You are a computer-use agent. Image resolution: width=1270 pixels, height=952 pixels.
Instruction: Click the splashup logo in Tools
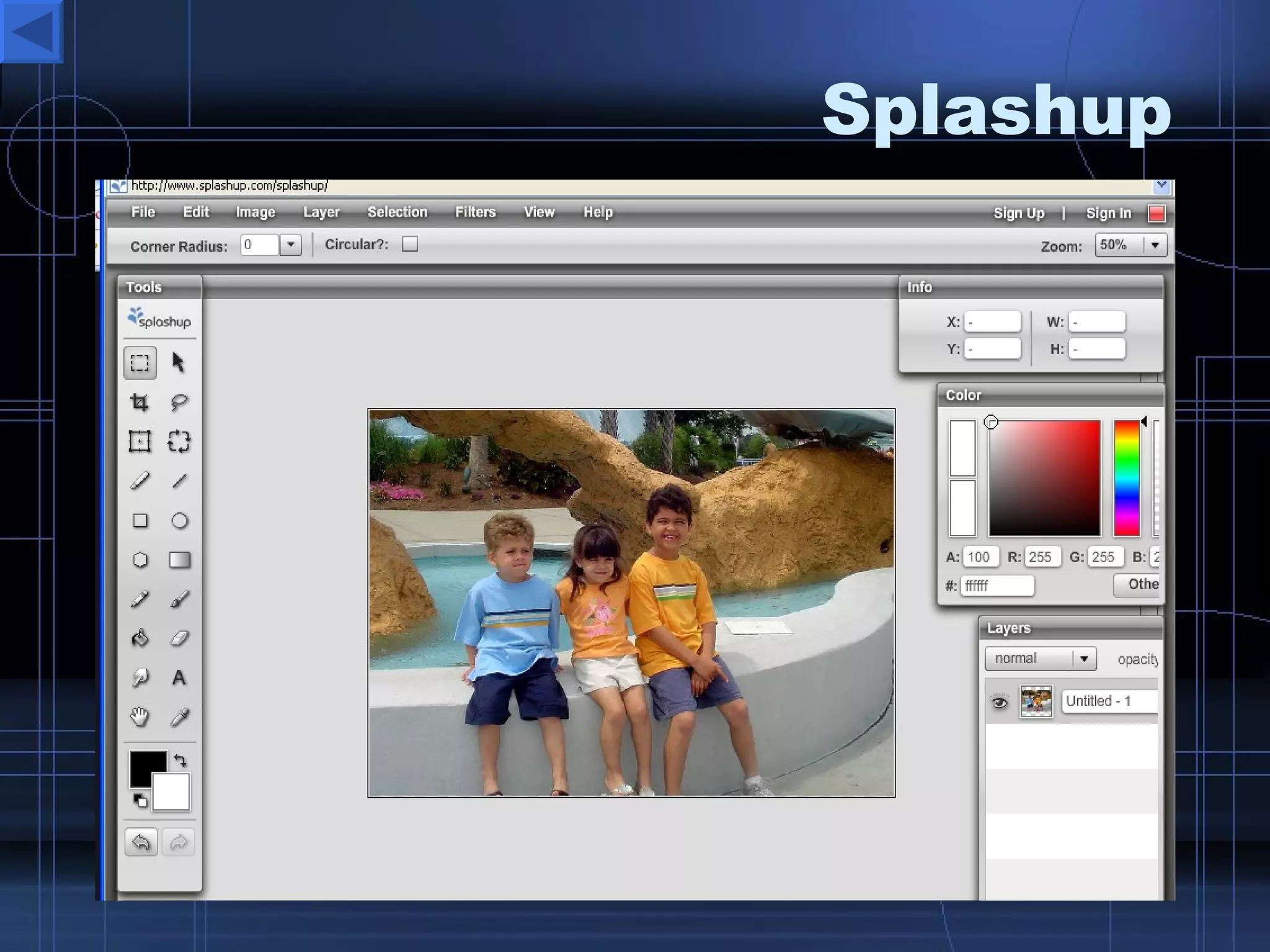pyautogui.click(x=159, y=319)
